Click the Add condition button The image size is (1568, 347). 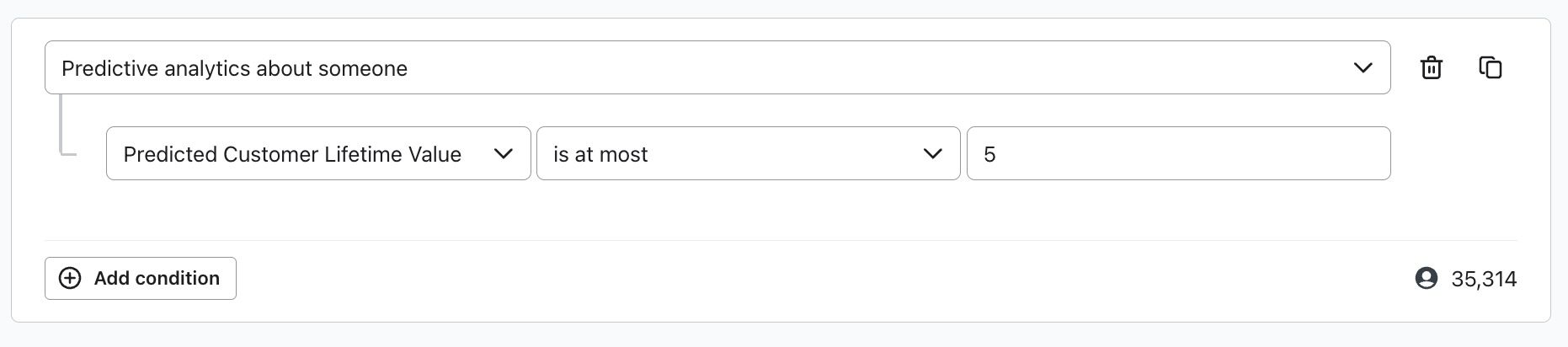pyautogui.click(x=141, y=278)
